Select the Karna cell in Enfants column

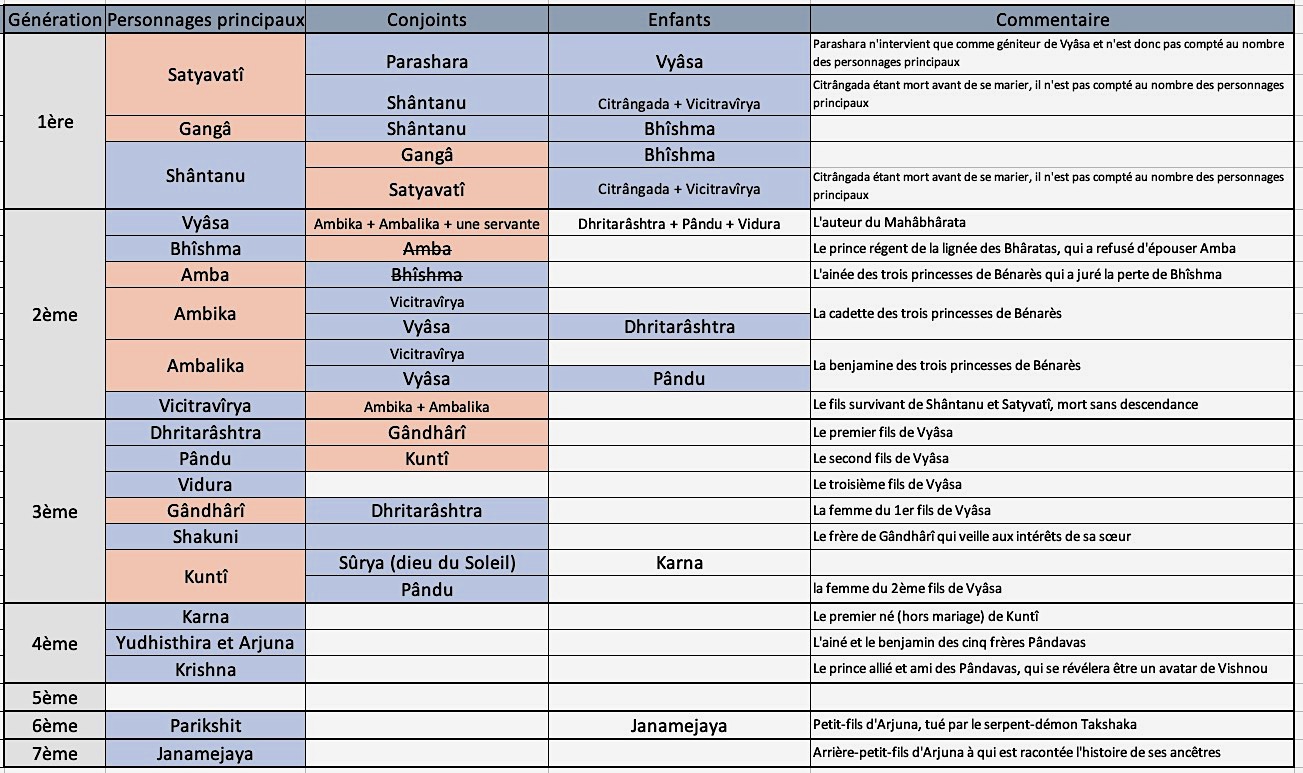679,562
